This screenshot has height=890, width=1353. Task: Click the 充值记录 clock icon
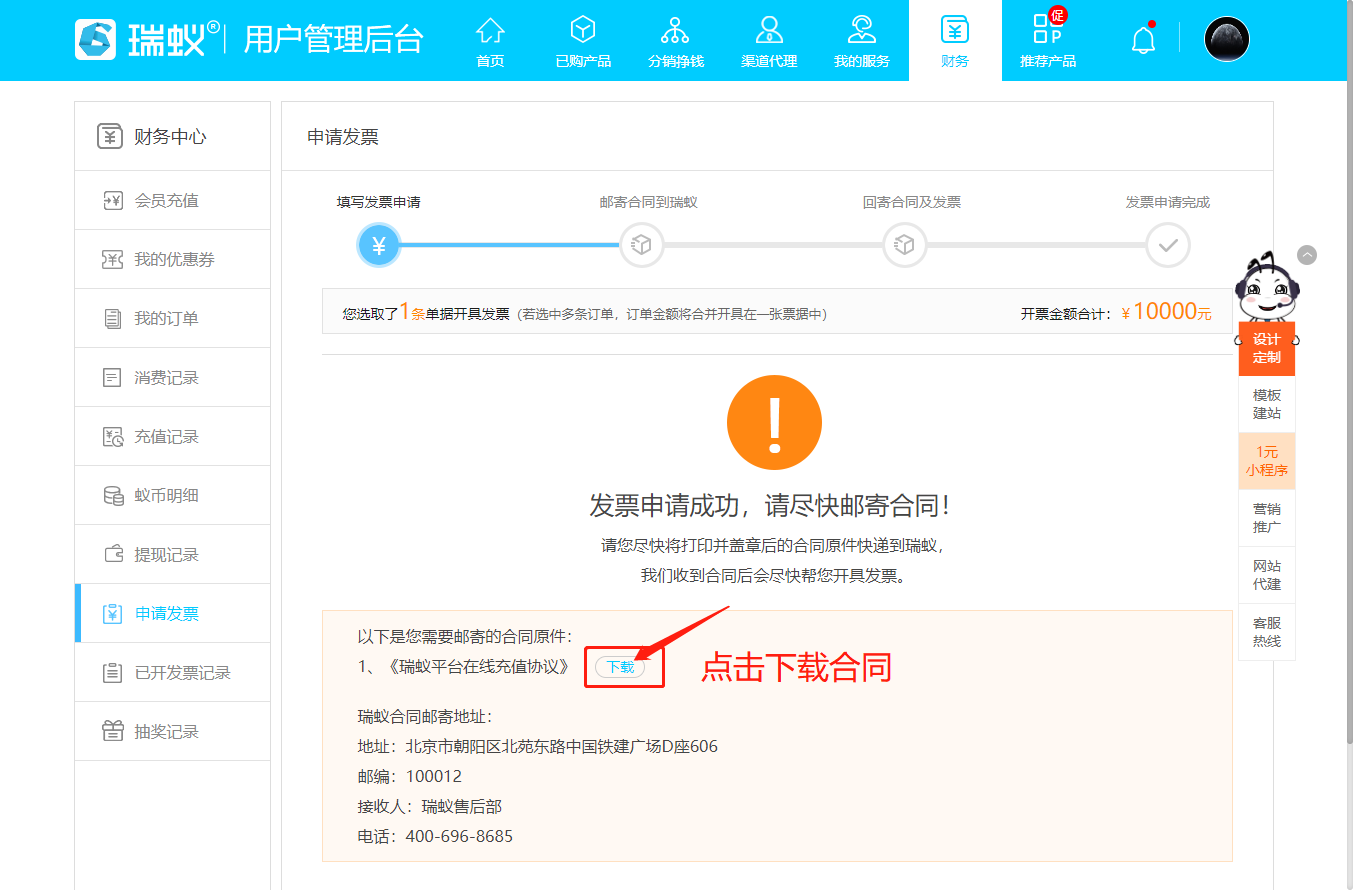point(113,436)
